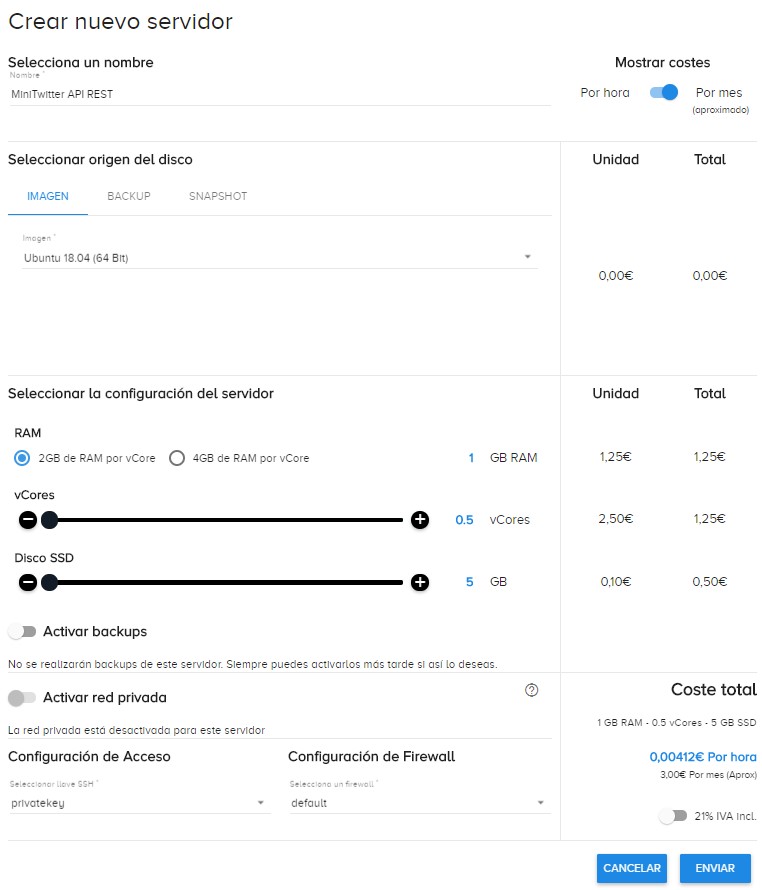Enable the Activar red privada switch
This screenshot has height=890, width=762.
click(22, 698)
